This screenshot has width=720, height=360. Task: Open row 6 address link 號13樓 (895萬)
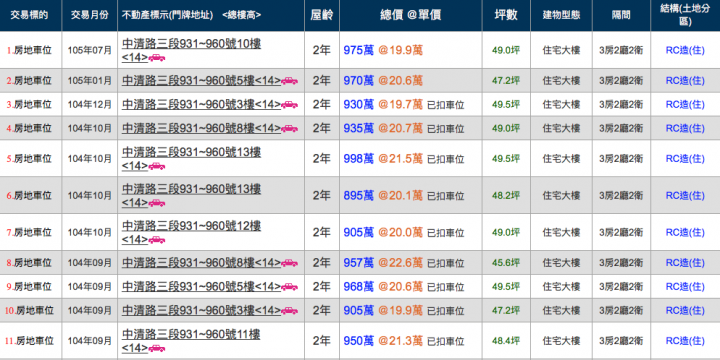click(191, 196)
